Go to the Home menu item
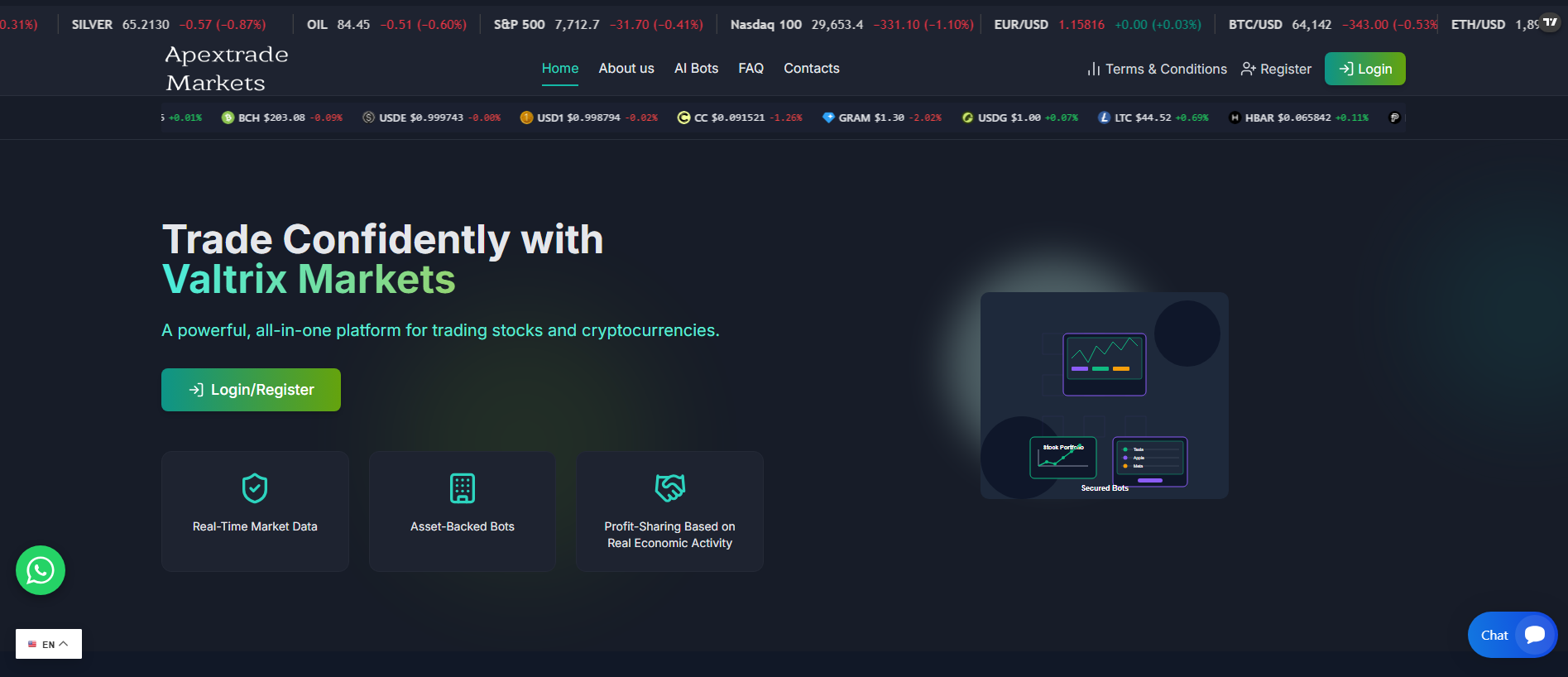This screenshot has width=1568, height=677. pyautogui.click(x=560, y=69)
